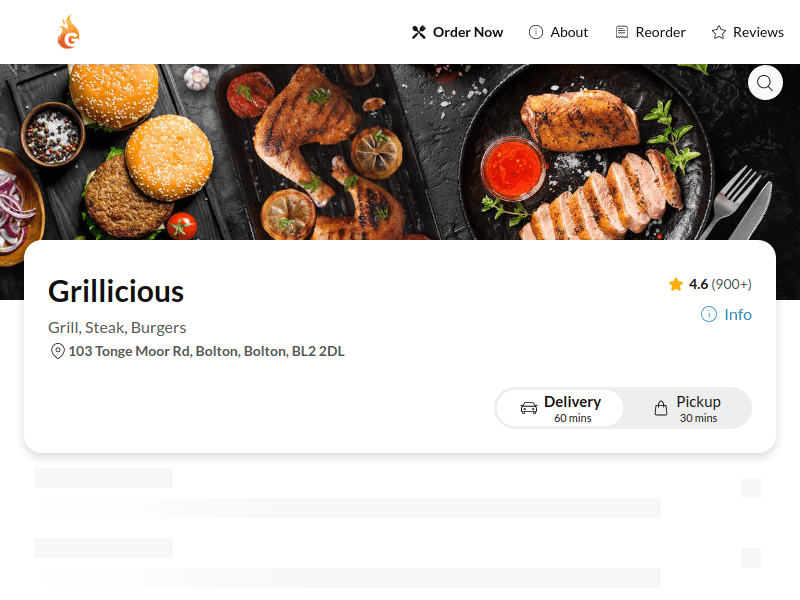Click the Grillicious flame logo
Screen dimensions: 800x600
click(x=68, y=32)
